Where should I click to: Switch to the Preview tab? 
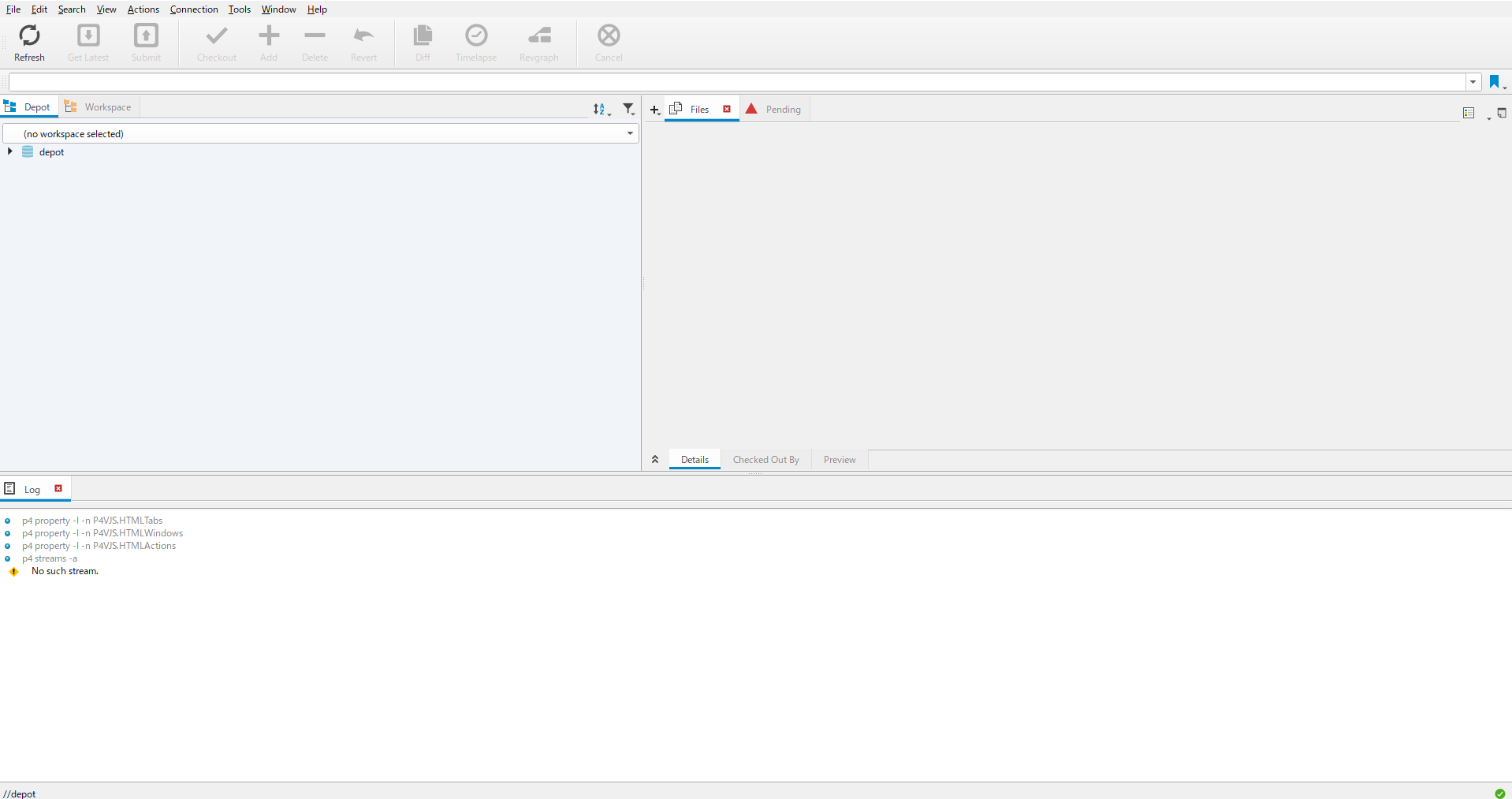click(x=840, y=460)
